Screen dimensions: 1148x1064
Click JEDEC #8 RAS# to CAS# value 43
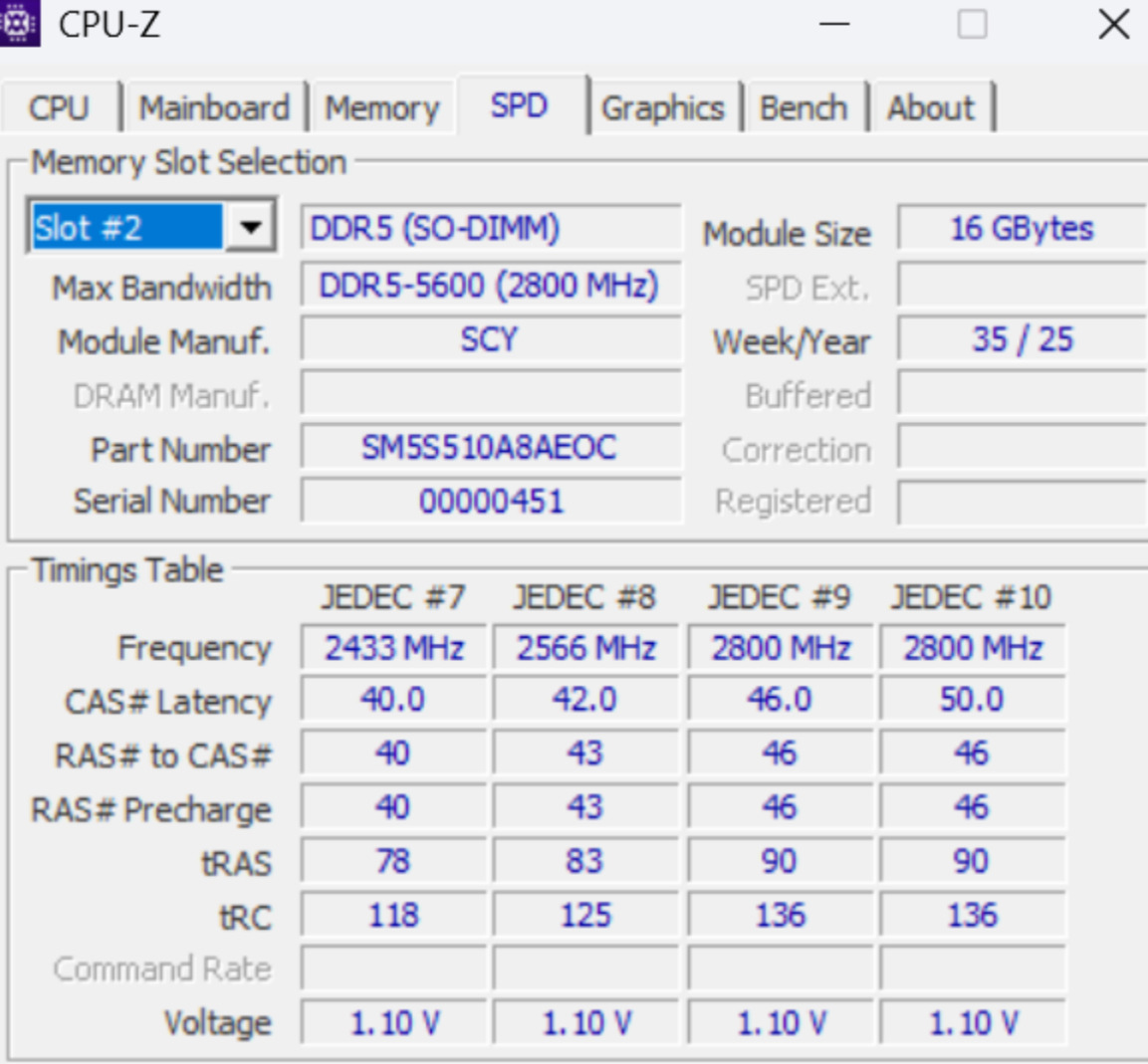(x=585, y=753)
